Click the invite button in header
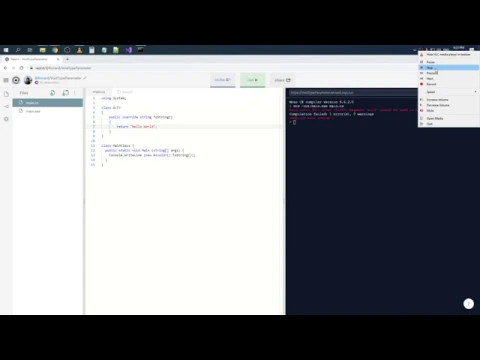Viewport: 480px width, 360px height. pos(223,80)
